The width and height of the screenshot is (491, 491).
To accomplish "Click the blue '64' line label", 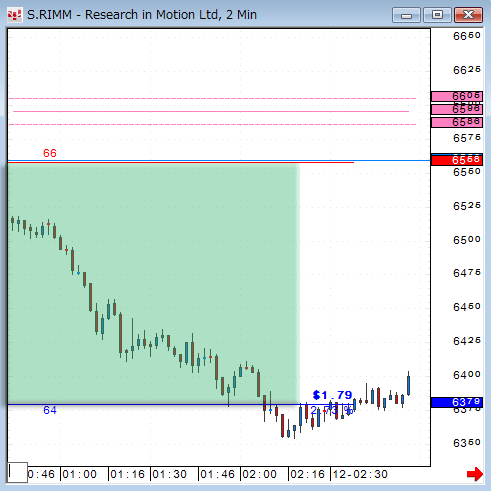I will [50, 410].
